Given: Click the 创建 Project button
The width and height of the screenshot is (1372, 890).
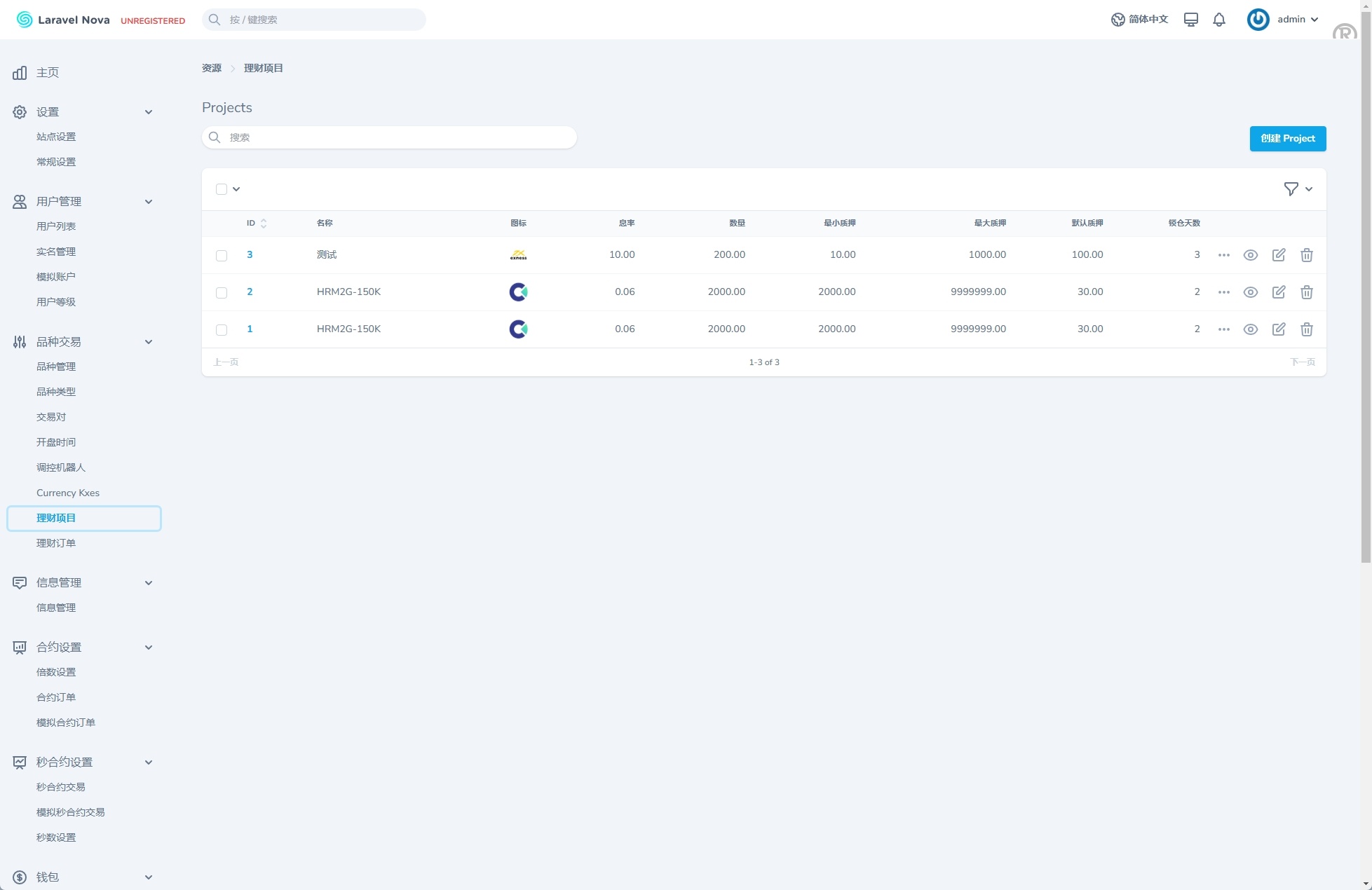Looking at the screenshot, I should (x=1287, y=139).
